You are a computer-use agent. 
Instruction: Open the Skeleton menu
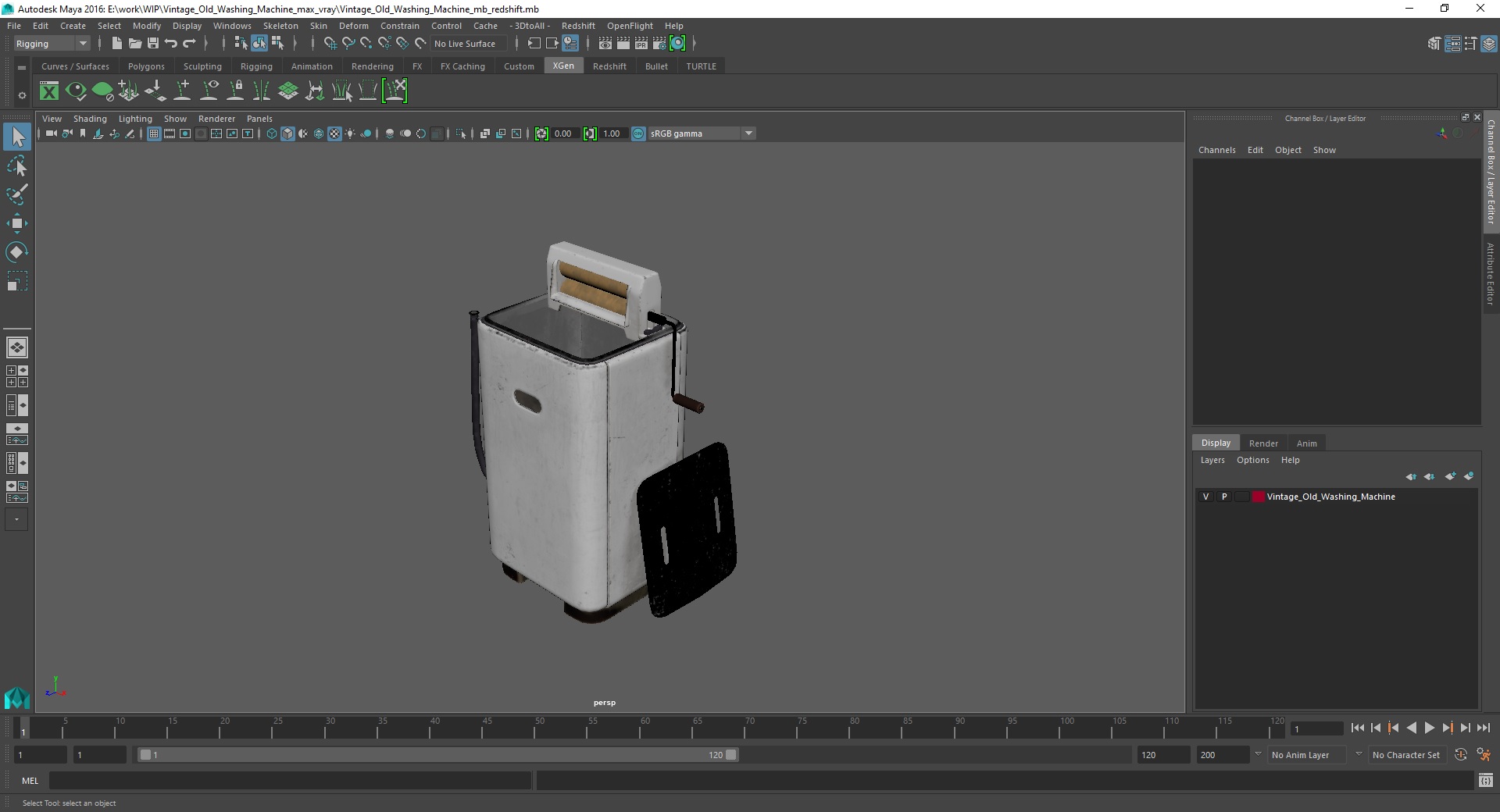[x=280, y=26]
